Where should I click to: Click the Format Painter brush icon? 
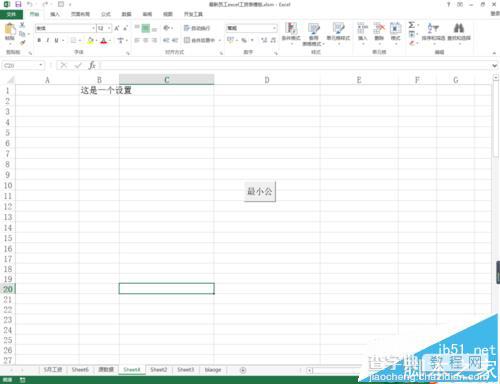tap(22, 42)
